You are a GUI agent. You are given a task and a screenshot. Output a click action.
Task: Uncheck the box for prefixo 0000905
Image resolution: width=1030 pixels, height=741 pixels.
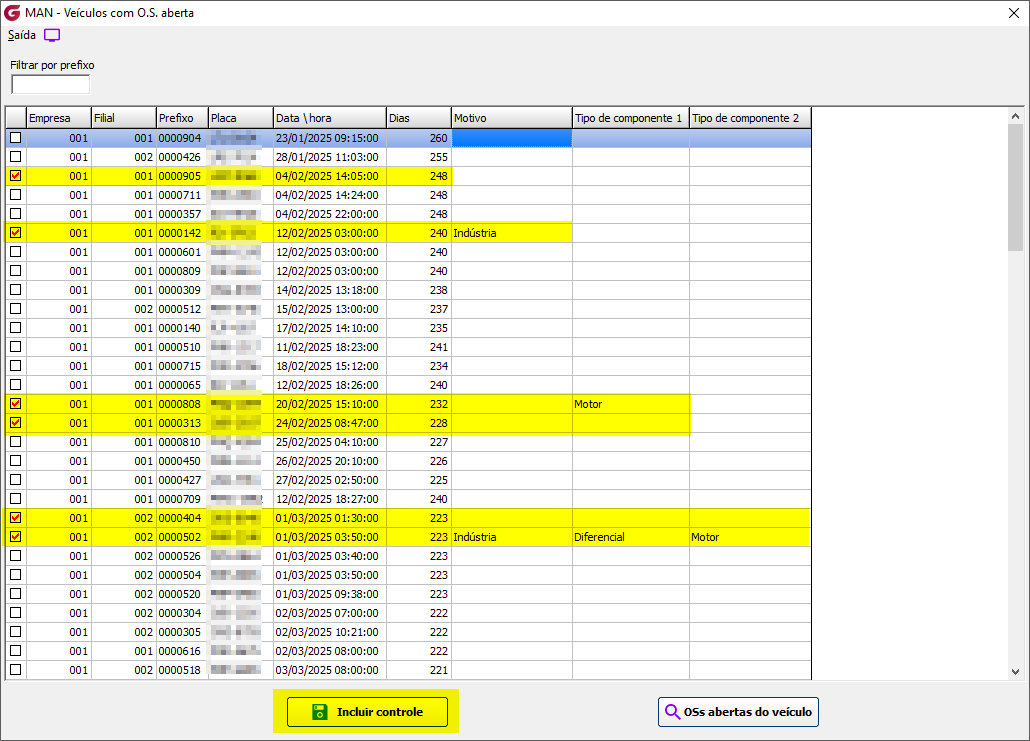[x=16, y=176]
